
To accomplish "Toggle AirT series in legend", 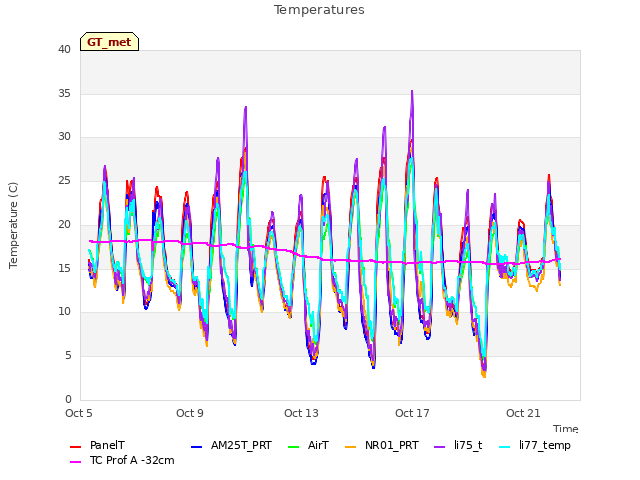I will (x=308, y=445).
